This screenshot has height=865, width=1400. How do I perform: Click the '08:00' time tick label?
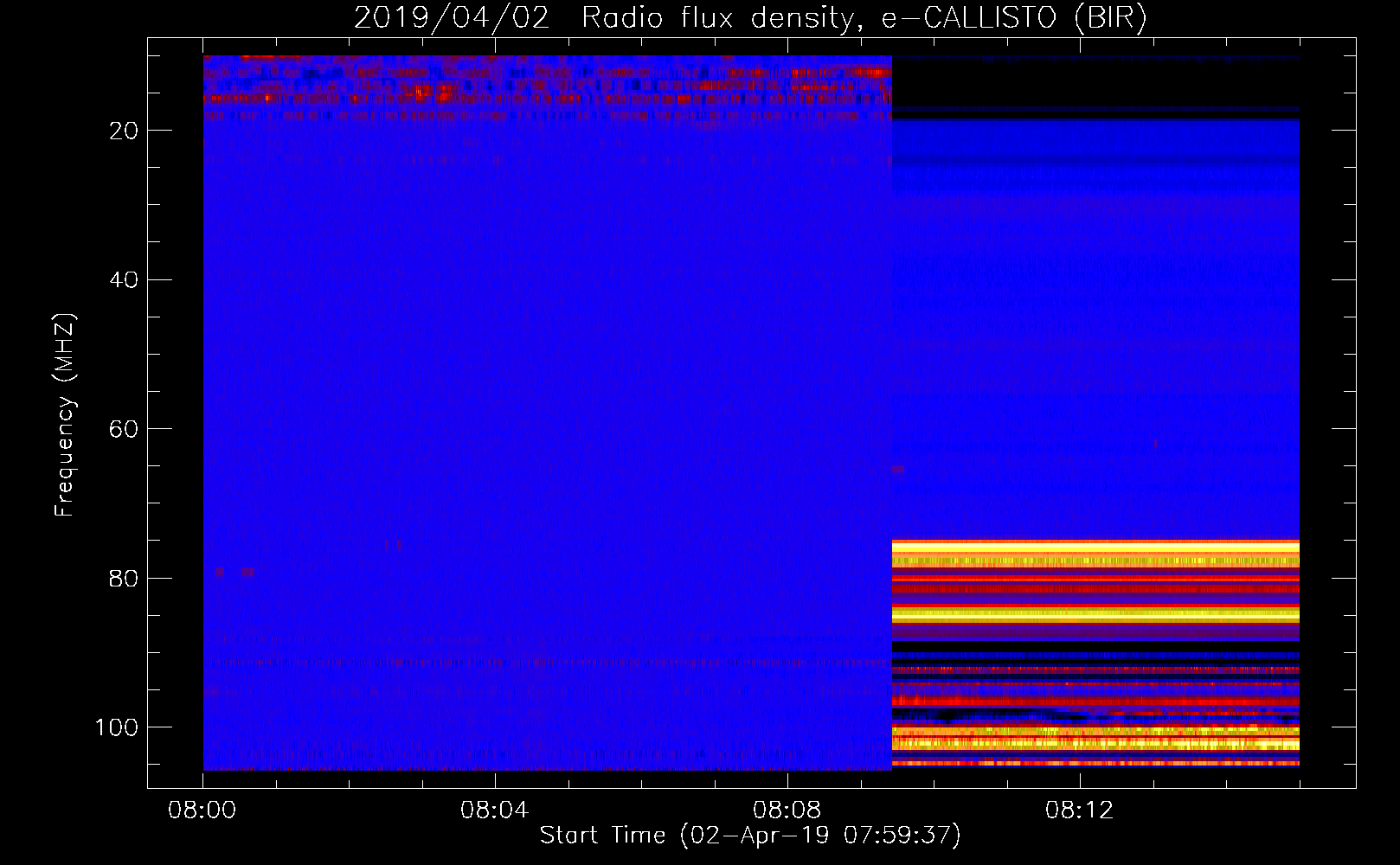202,811
